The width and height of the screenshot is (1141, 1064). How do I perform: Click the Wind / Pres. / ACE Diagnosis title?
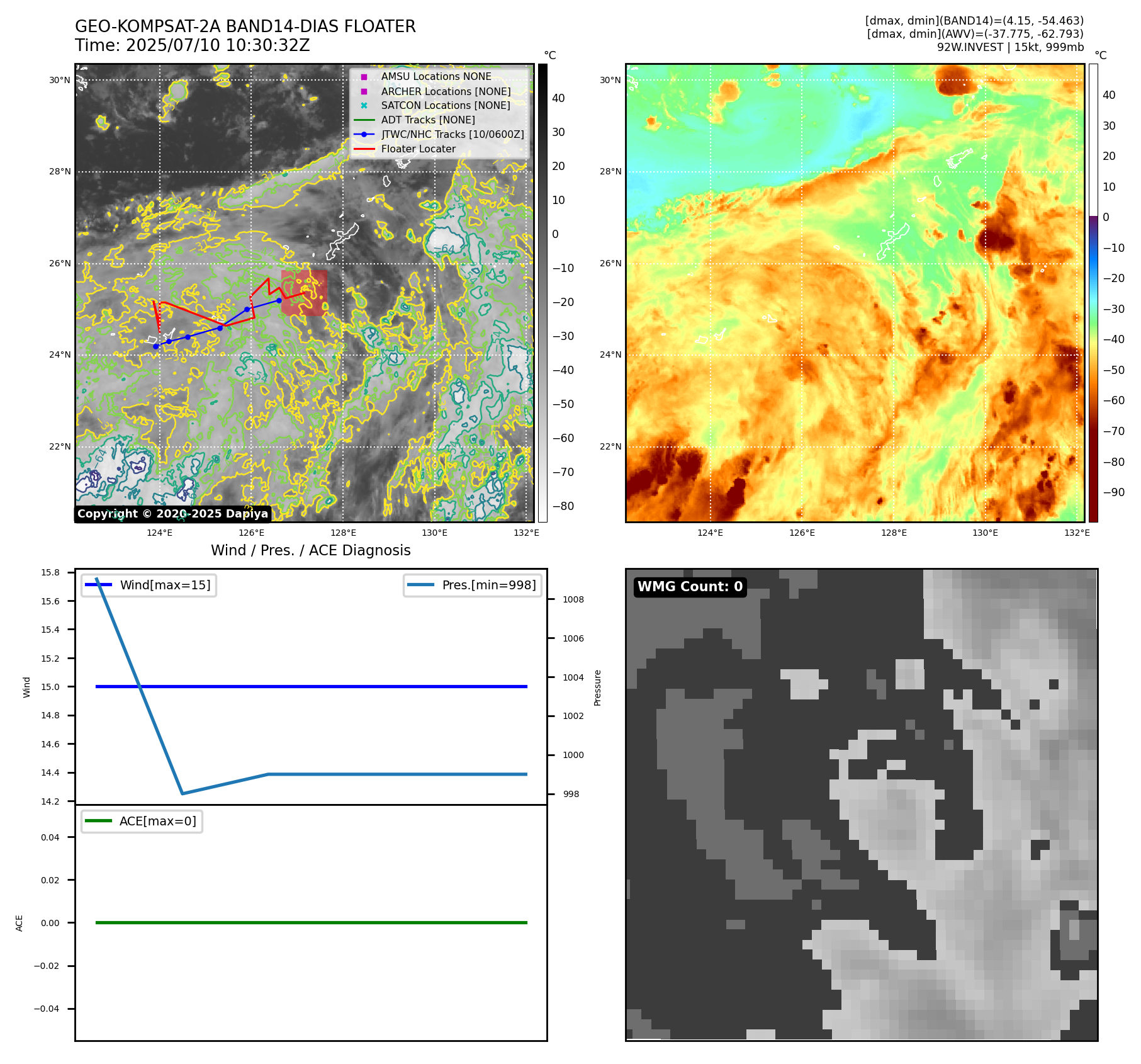pos(311,550)
